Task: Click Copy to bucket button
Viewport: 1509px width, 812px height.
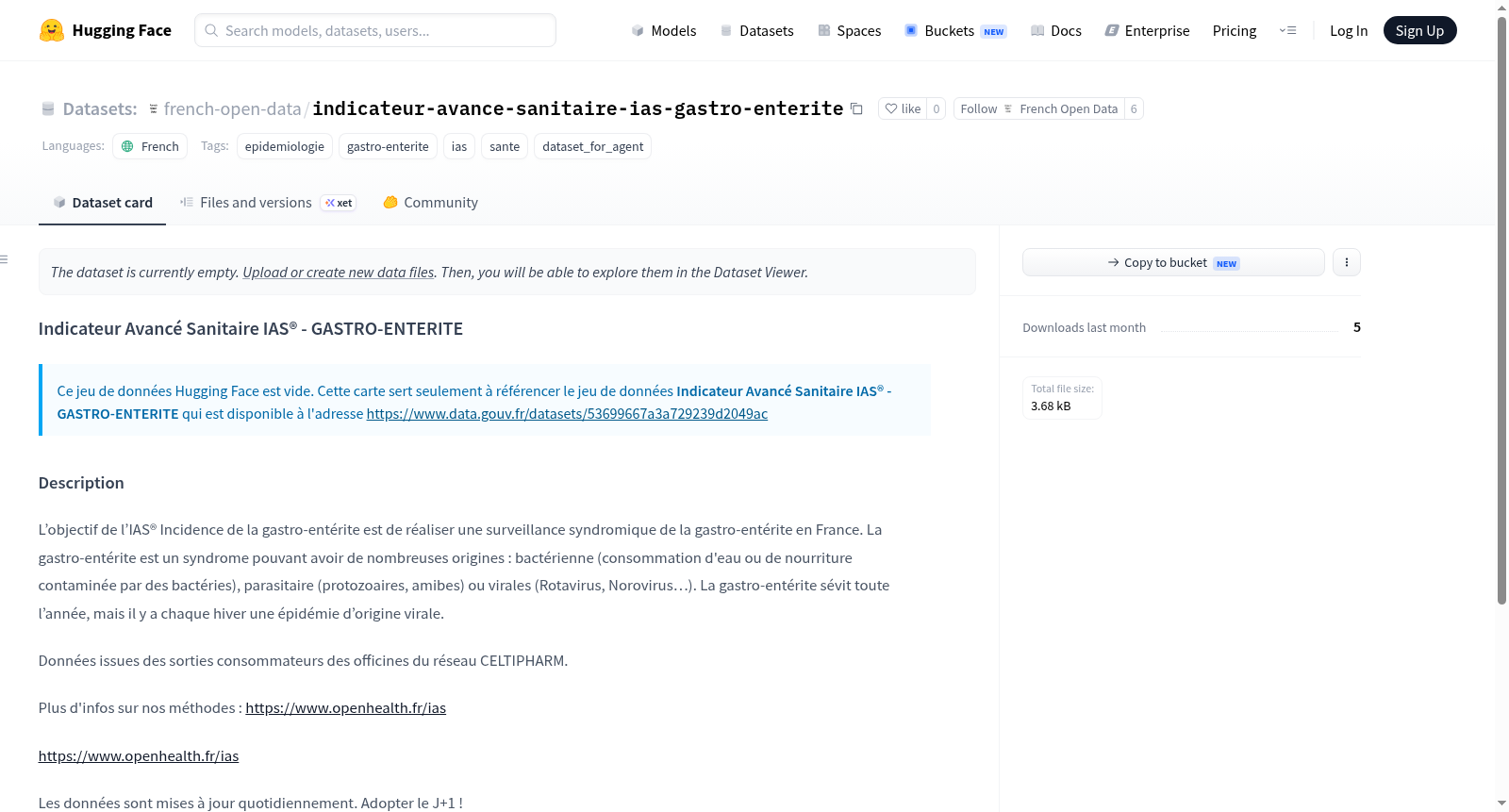Action: tap(1173, 262)
